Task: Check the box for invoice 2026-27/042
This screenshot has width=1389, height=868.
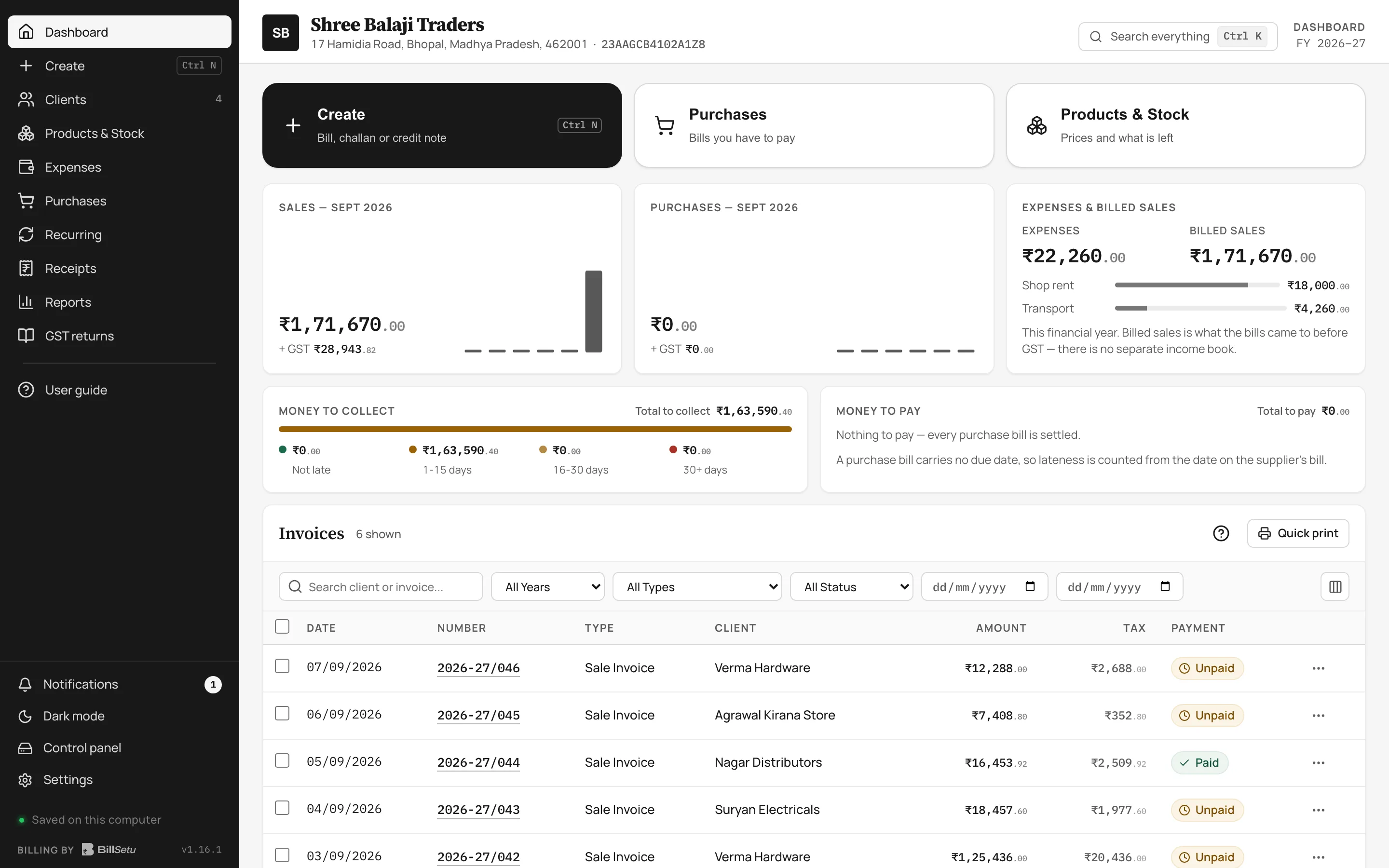Action: click(x=282, y=855)
